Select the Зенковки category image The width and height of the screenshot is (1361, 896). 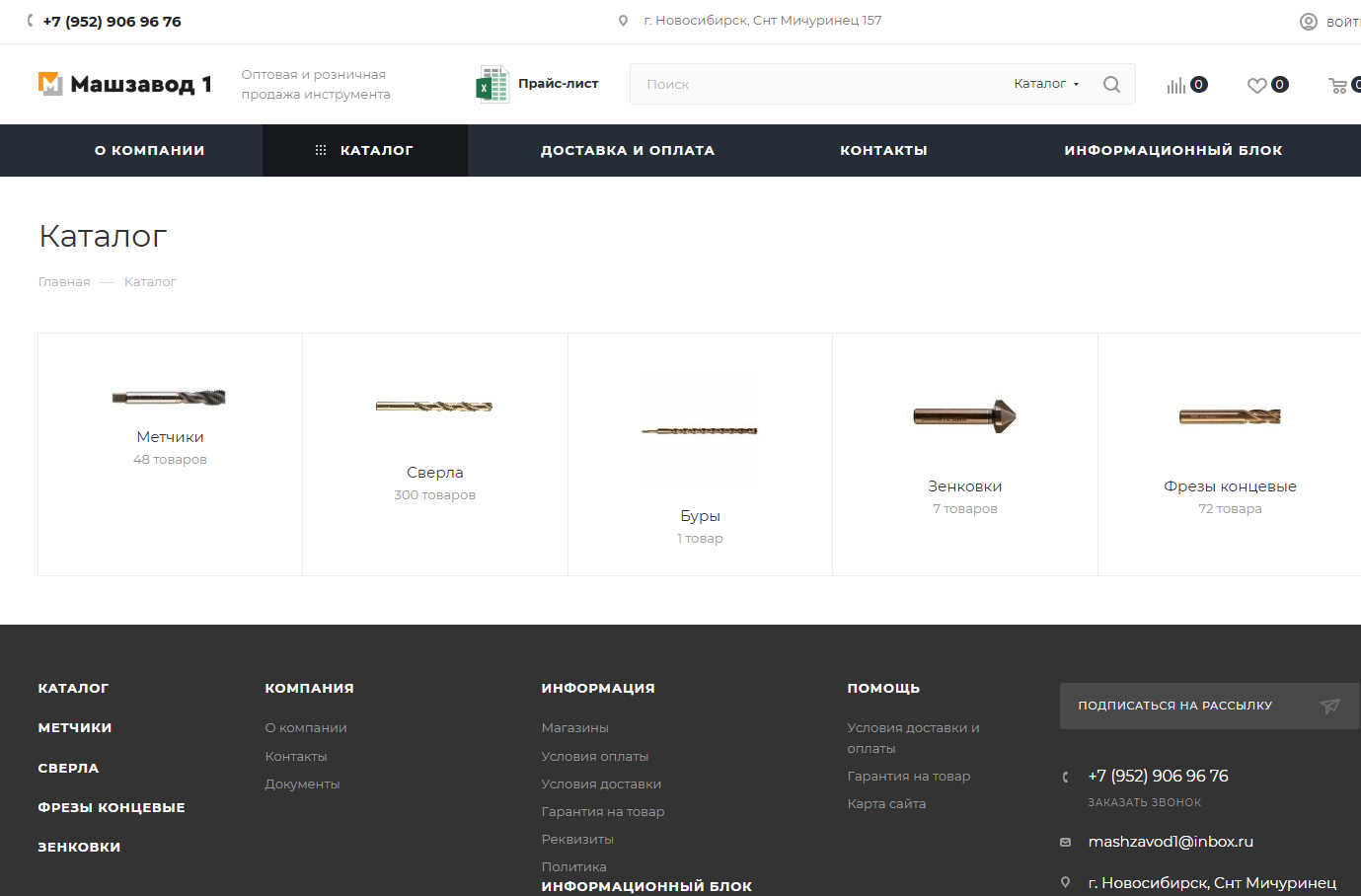964,416
